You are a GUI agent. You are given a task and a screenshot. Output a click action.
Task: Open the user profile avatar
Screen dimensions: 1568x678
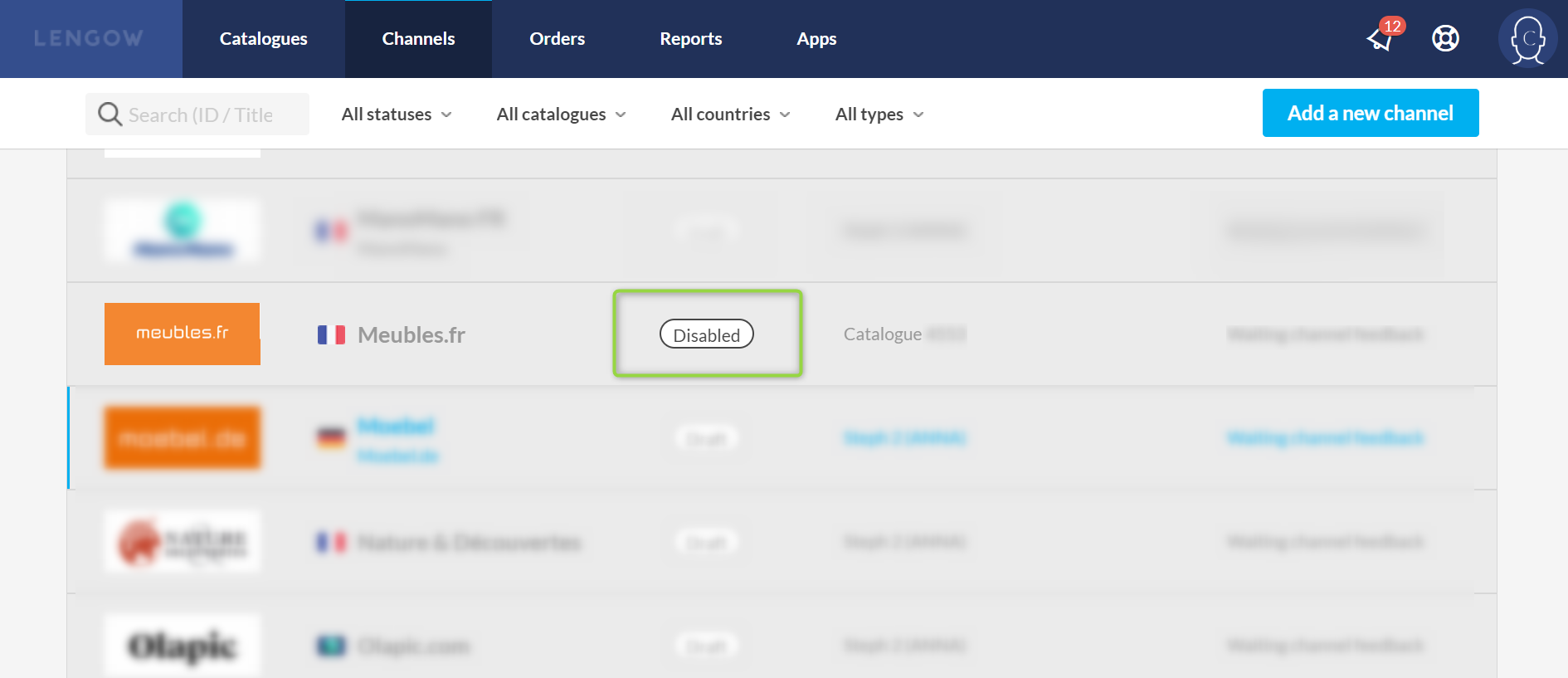[x=1527, y=38]
